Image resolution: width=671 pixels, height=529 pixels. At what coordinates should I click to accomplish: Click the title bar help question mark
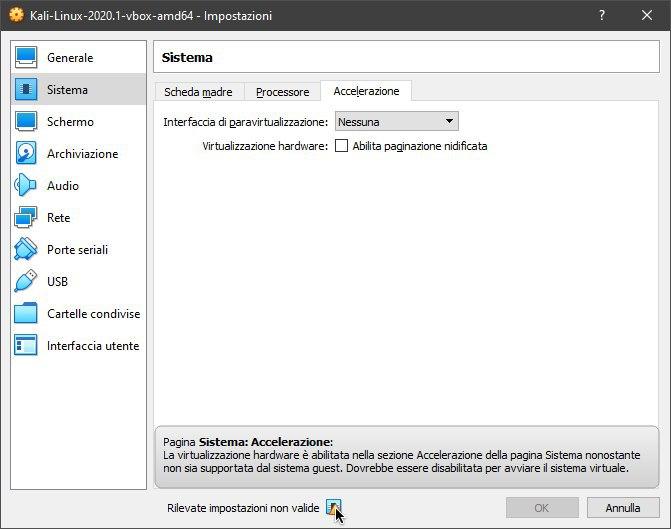pos(601,16)
